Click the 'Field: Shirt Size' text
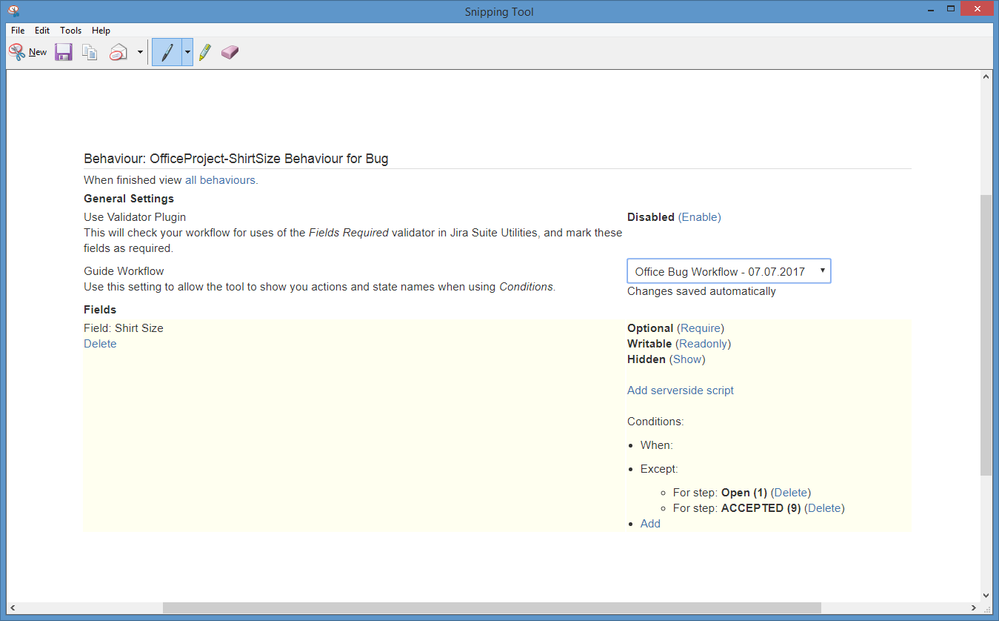The image size is (999, 621). (124, 329)
